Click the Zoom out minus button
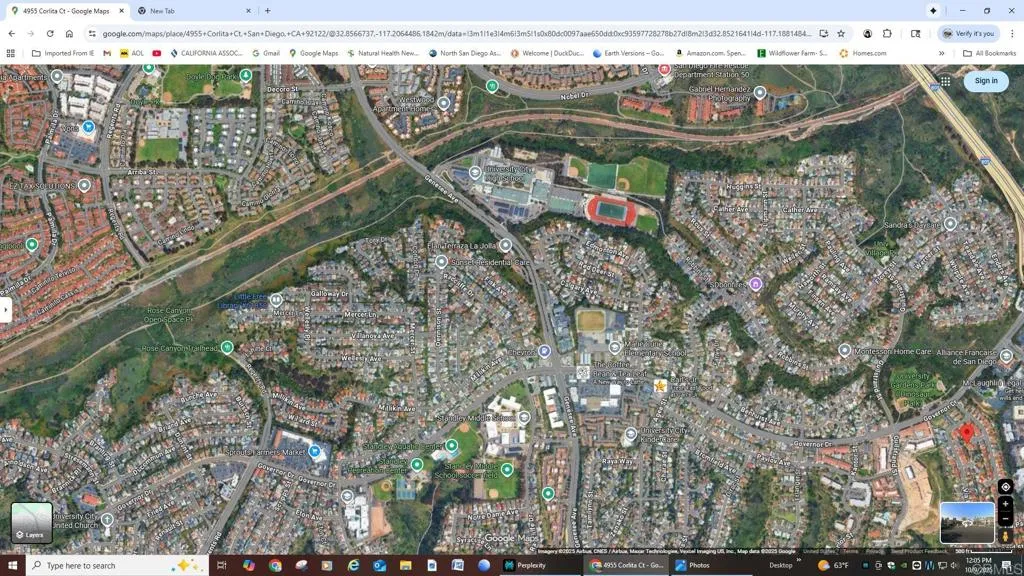 pos(1005,519)
